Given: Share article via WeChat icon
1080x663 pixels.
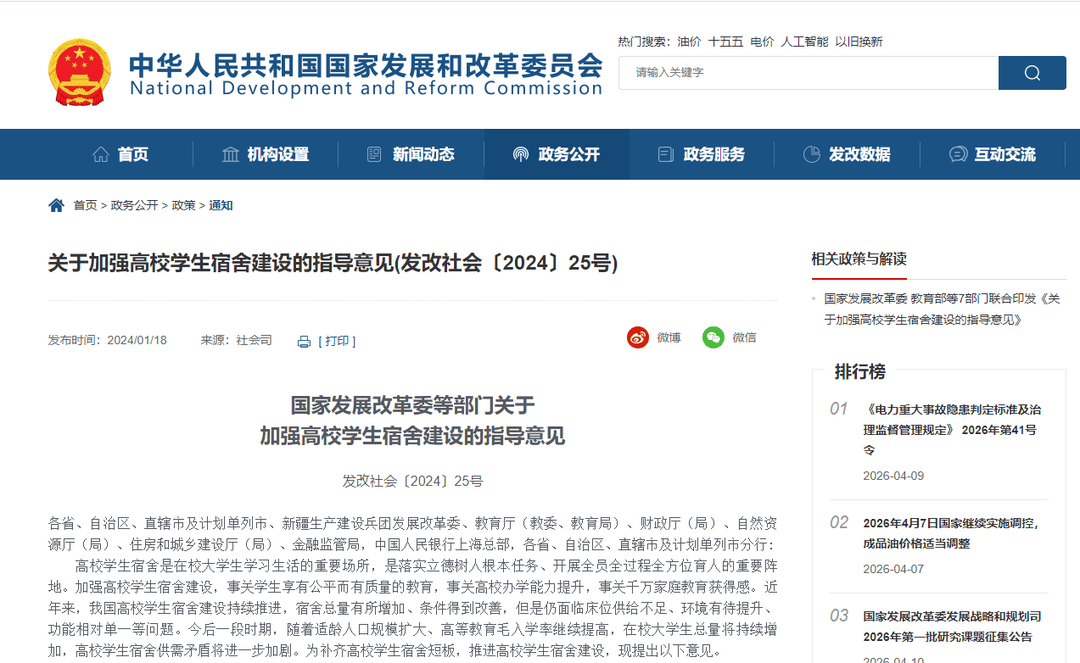Looking at the screenshot, I should (714, 337).
